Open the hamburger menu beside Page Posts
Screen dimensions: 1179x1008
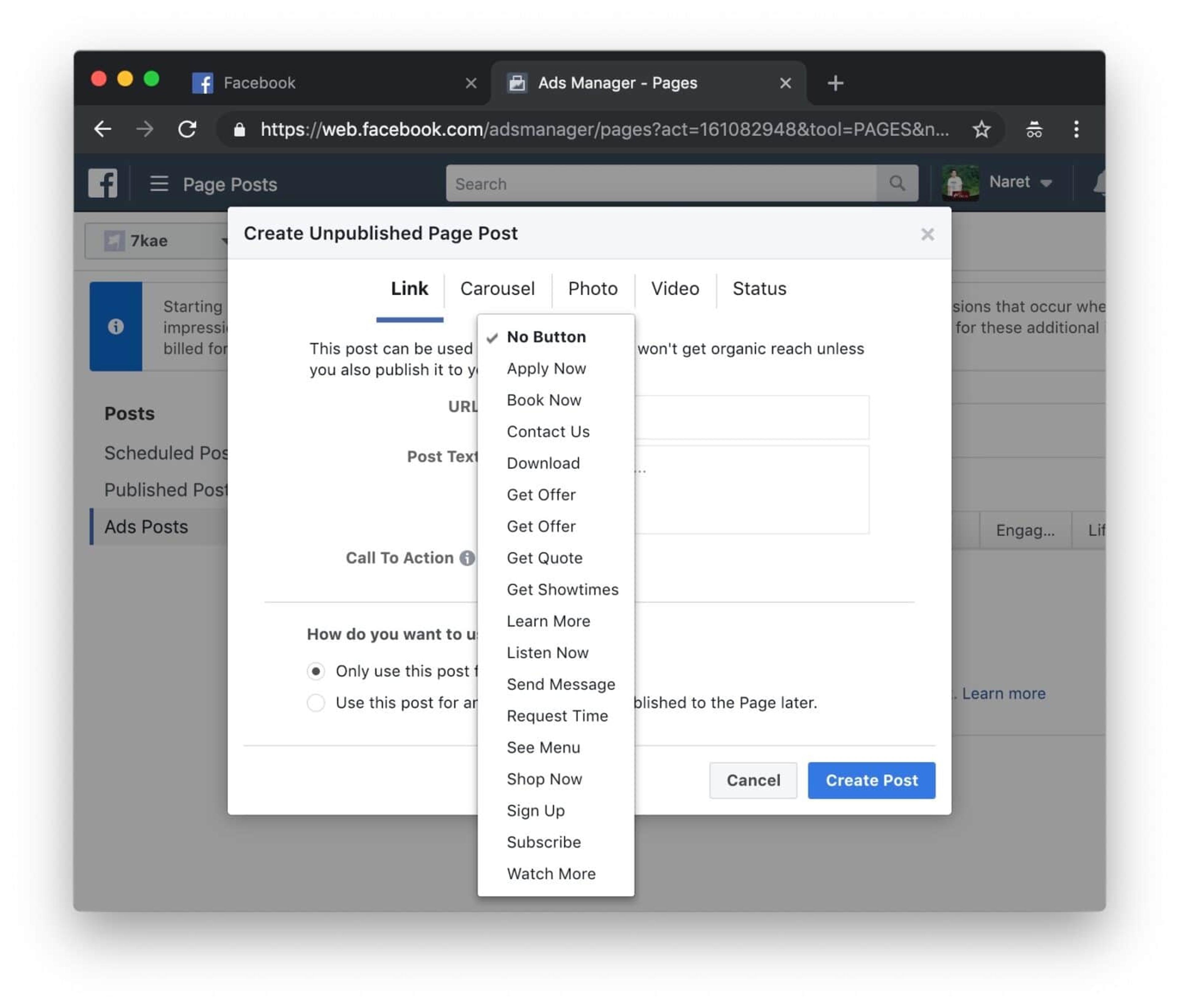pyautogui.click(x=159, y=184)
